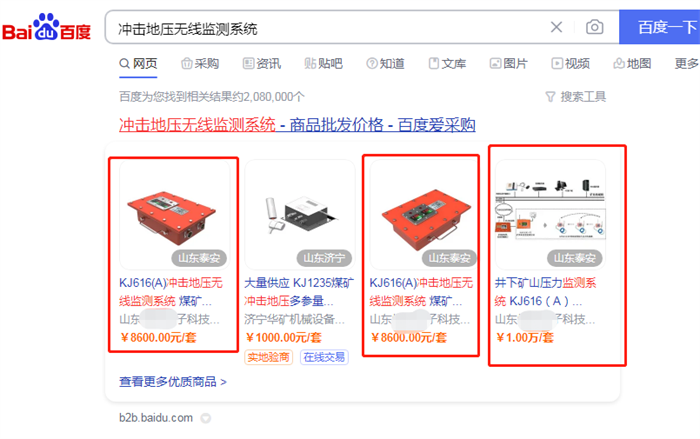This screenshot has width=700, height=439.
Task: Click the Baidu logo
Action: tap(46, 27)
